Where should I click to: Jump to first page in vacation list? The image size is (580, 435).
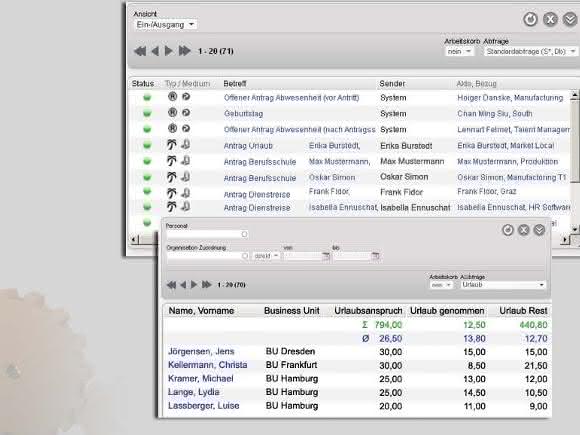(171, 284)
